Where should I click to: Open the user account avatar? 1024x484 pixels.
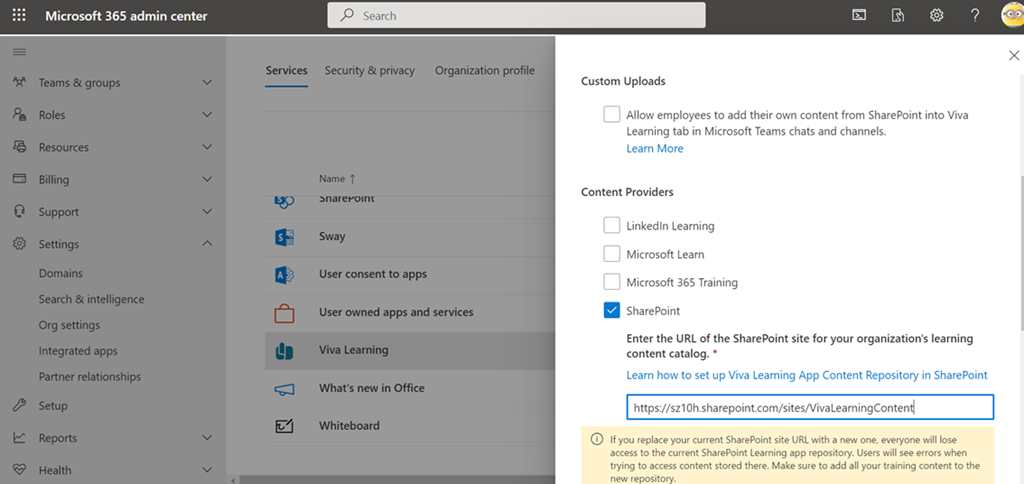coord(1011,15)
